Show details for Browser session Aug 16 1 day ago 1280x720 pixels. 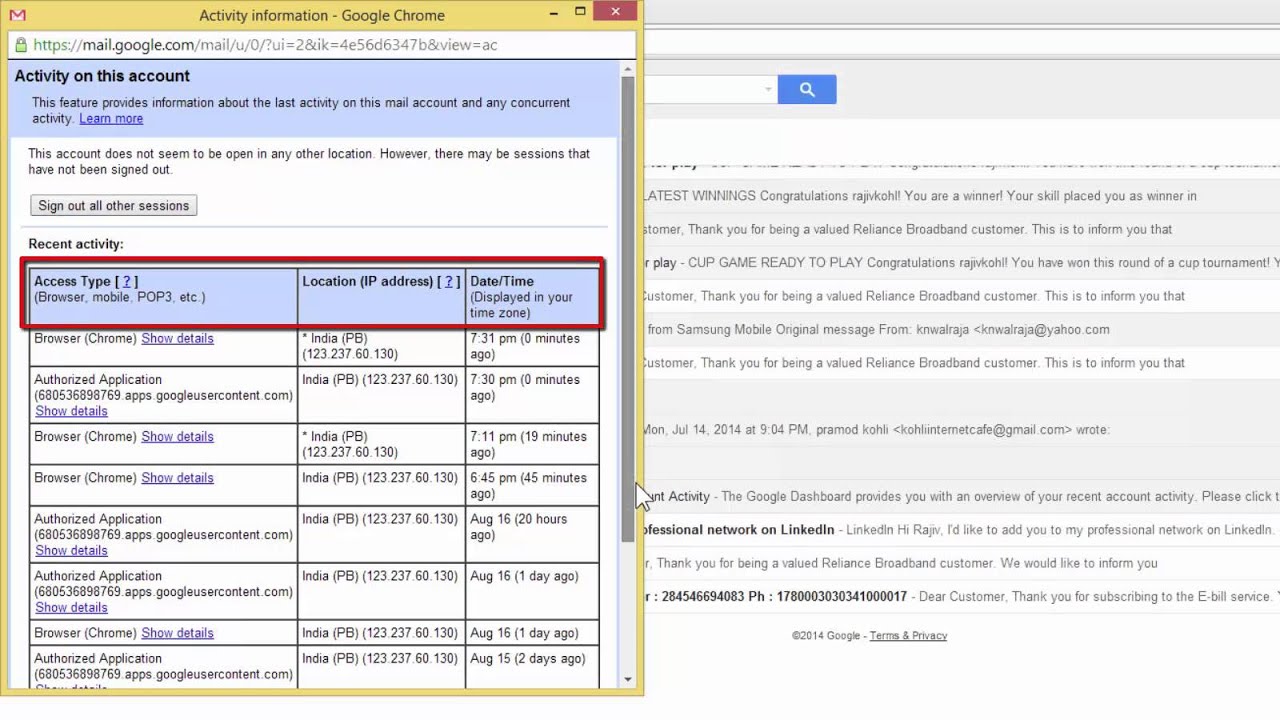pyautogui.click(x=177, y=632)
